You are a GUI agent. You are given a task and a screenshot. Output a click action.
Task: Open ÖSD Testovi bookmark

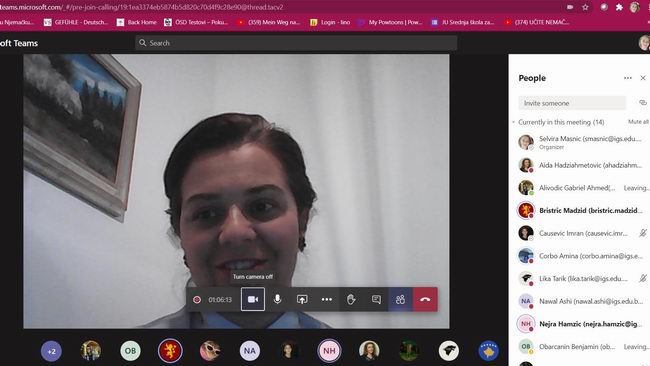point(196,22)
